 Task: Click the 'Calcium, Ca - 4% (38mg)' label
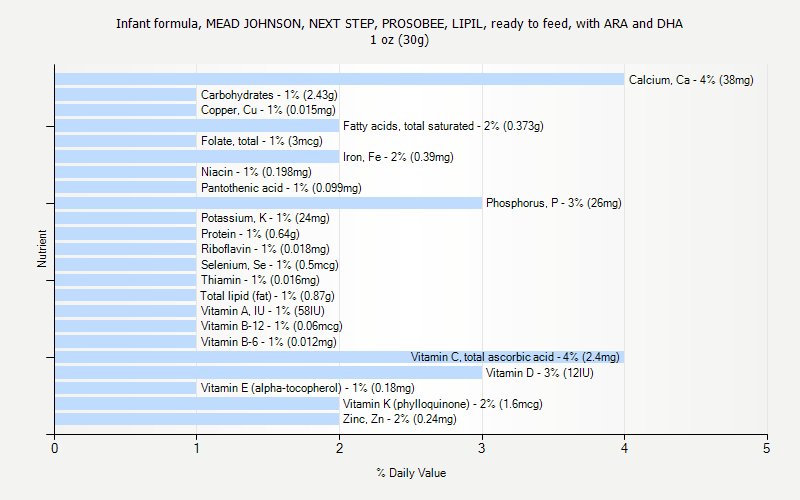click(x=691, y=80)
